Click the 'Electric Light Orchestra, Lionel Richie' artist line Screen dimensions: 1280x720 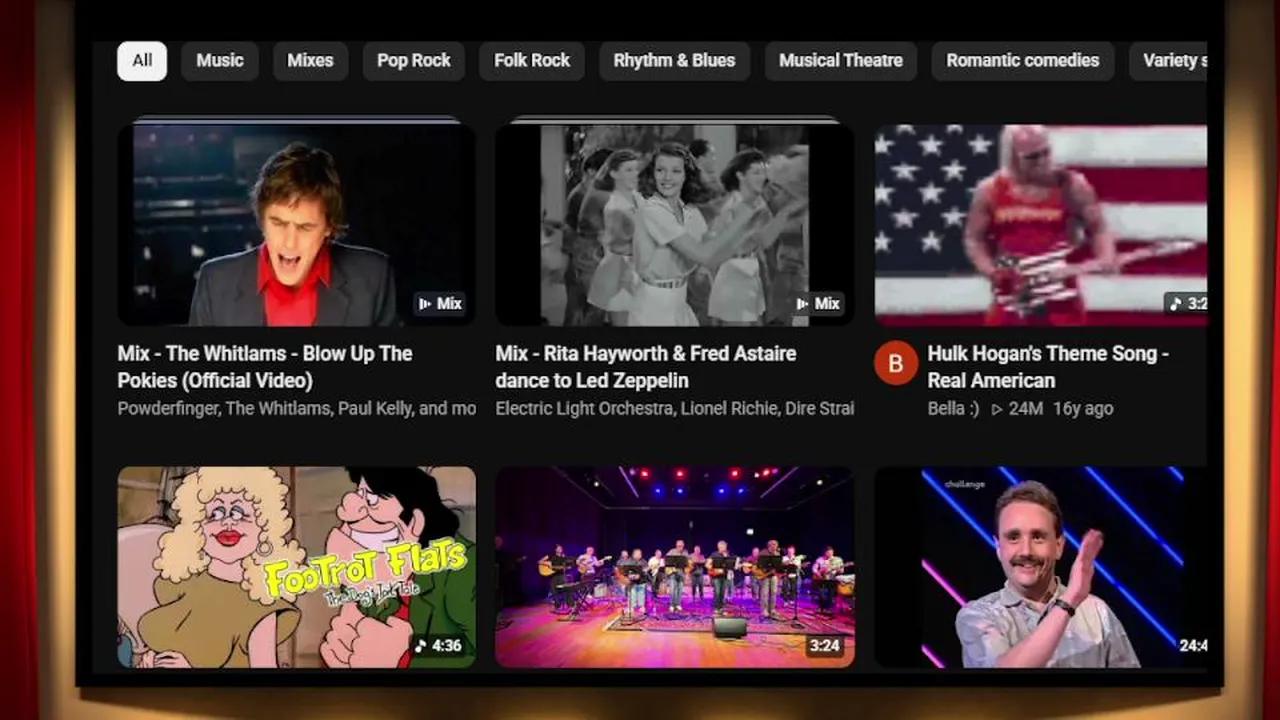675,408
